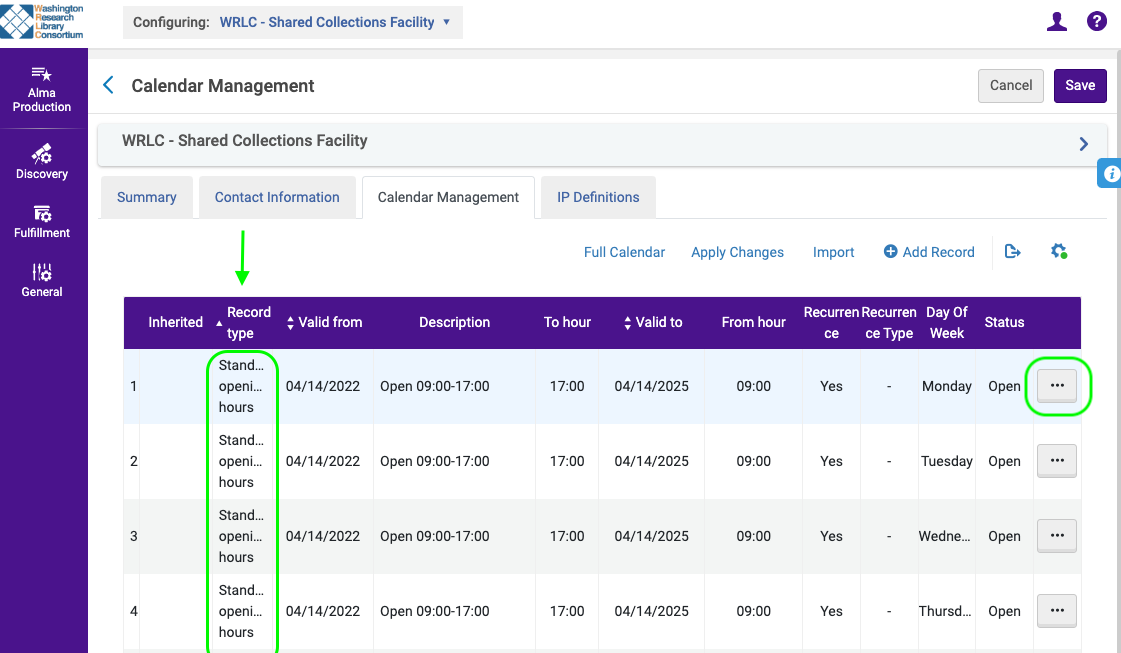Sort table by Valid from column
Image resolution: width=1121 pixels, height=653 pixels.
click(x=324, y=323)
